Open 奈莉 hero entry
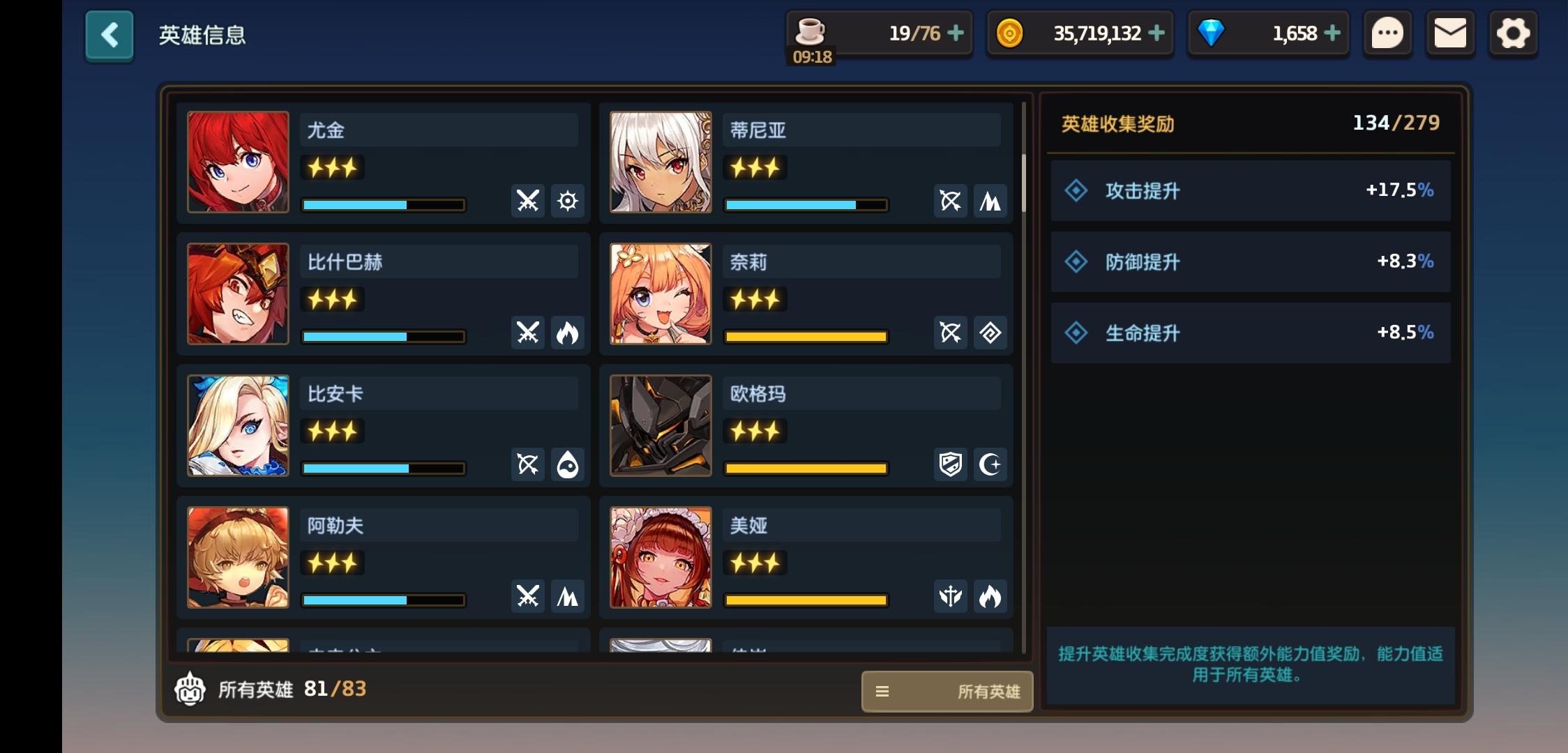The image size is (1568, 753). (x=806, y=294)
